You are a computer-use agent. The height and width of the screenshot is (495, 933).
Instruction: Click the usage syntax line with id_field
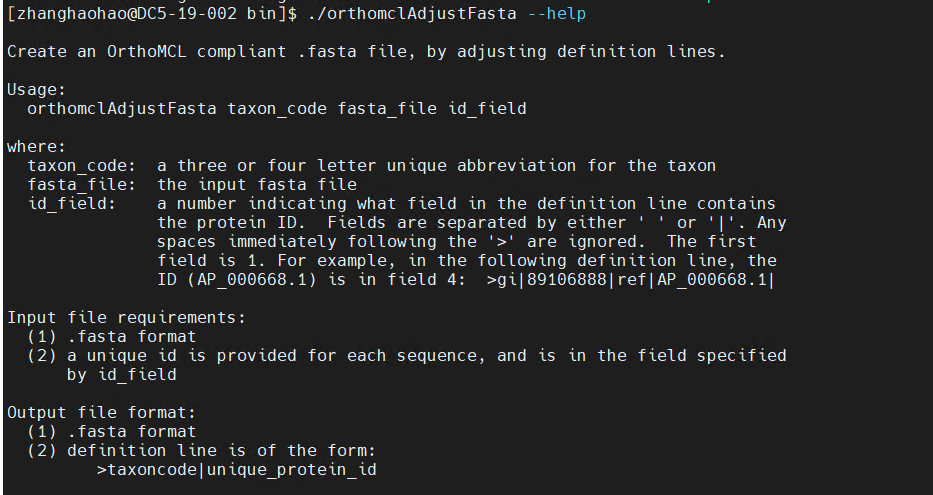coord(277,109)
